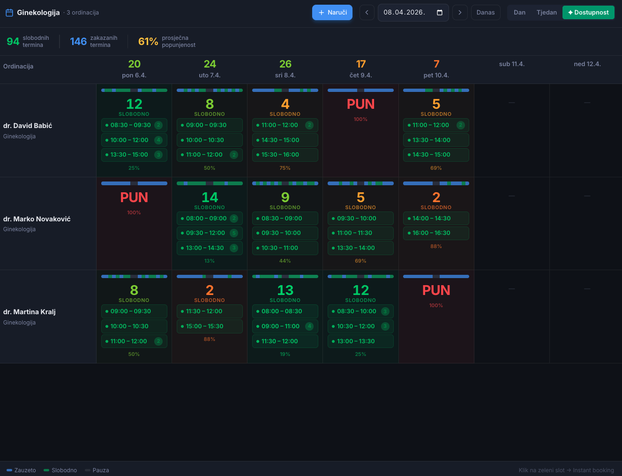Click Babić's Monday occupancy bar
This screenshot has height=476, width=622.
134,90
